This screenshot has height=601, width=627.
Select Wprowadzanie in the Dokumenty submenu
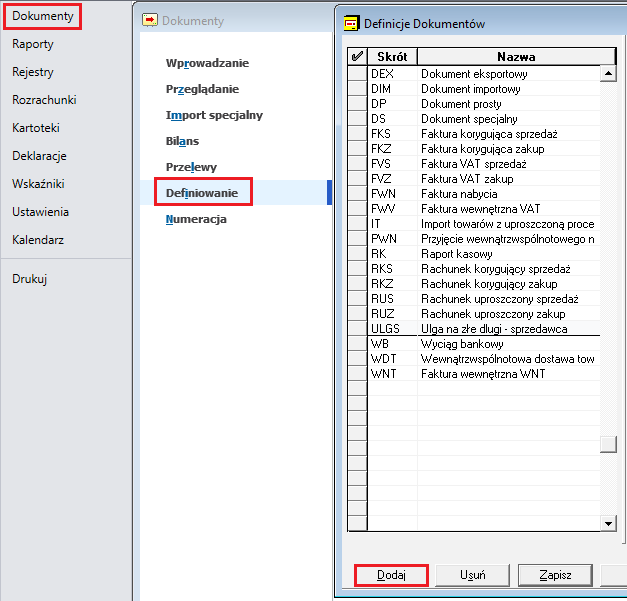[207, 63]
